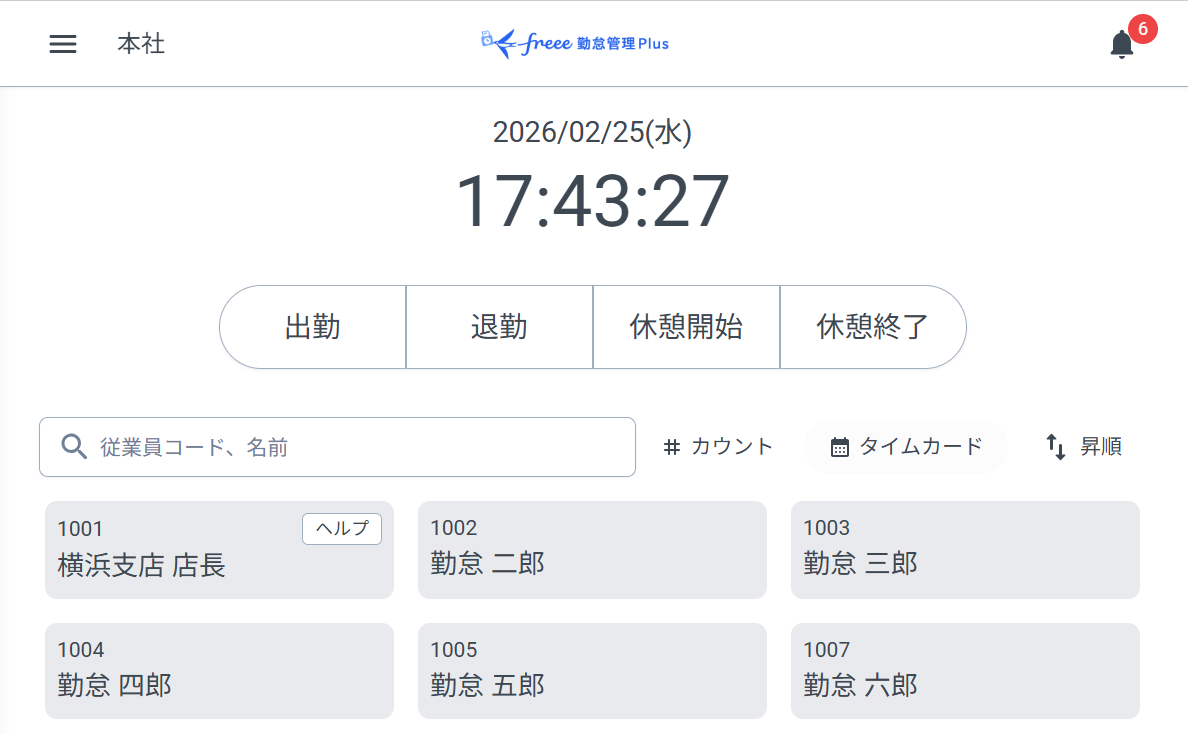Select the 退勤 clock-out button
Image resolution: width=1188 pixels, height=733 pixels.
499,327
